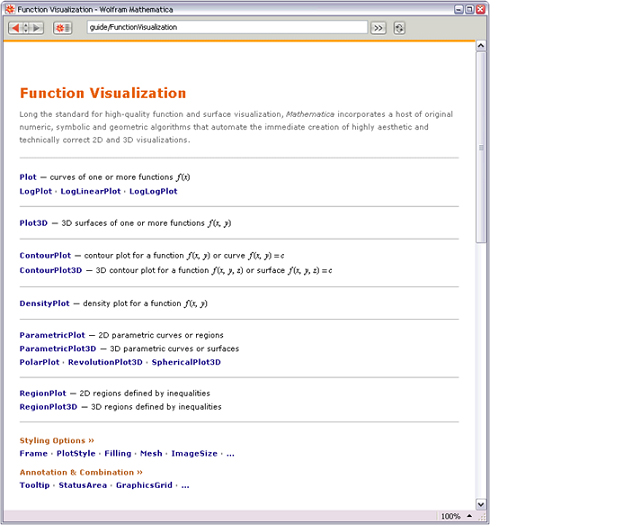Open the ImageSize option link
The height and width of the screenshot is (527, 621).
pyautogui.click(x=194, y=453)
